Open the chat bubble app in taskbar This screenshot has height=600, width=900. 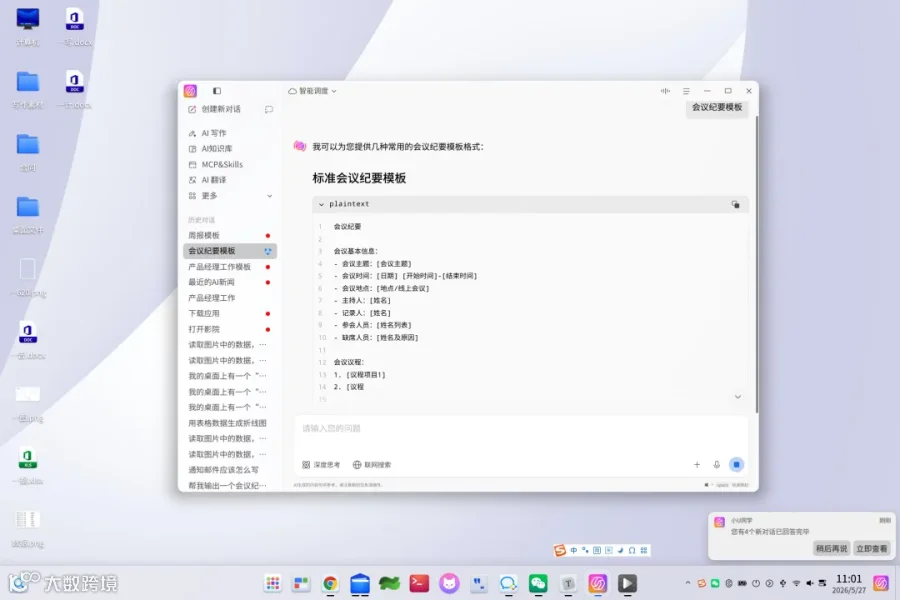(508, 583)
